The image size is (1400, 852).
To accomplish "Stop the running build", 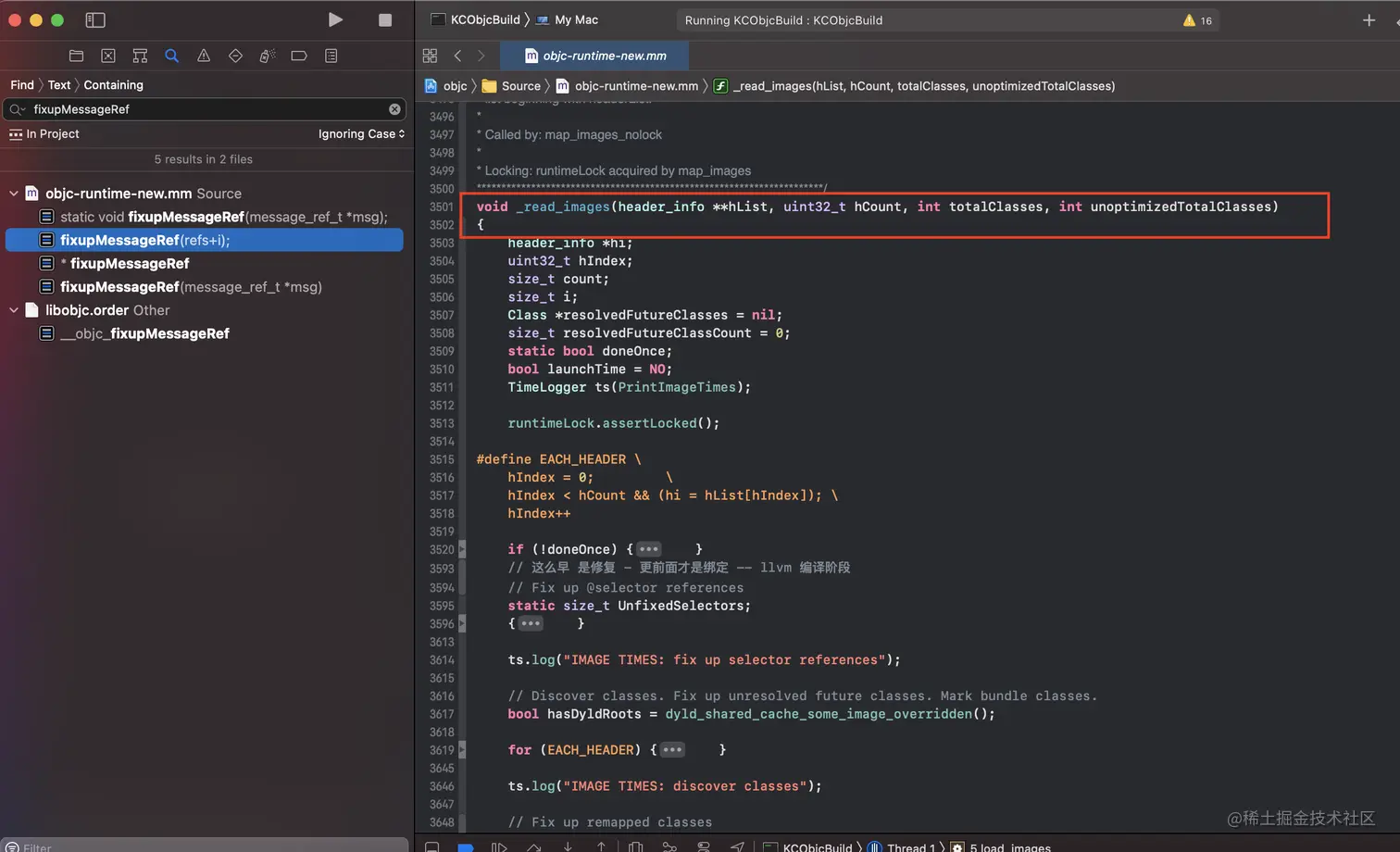I will [385, 19].
